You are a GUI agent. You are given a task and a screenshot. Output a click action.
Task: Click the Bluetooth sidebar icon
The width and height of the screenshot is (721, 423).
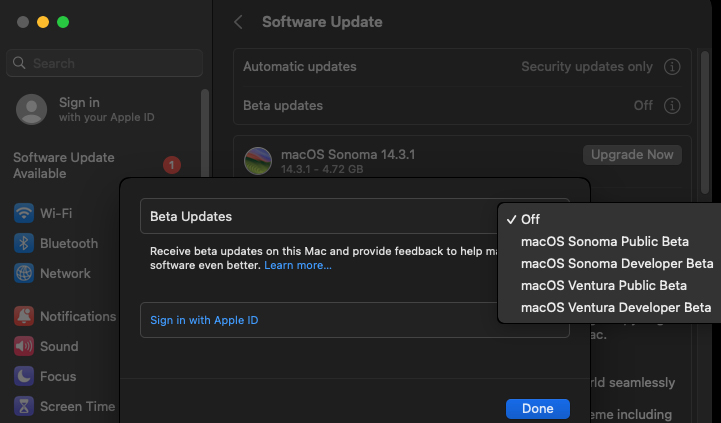point(24,243)
